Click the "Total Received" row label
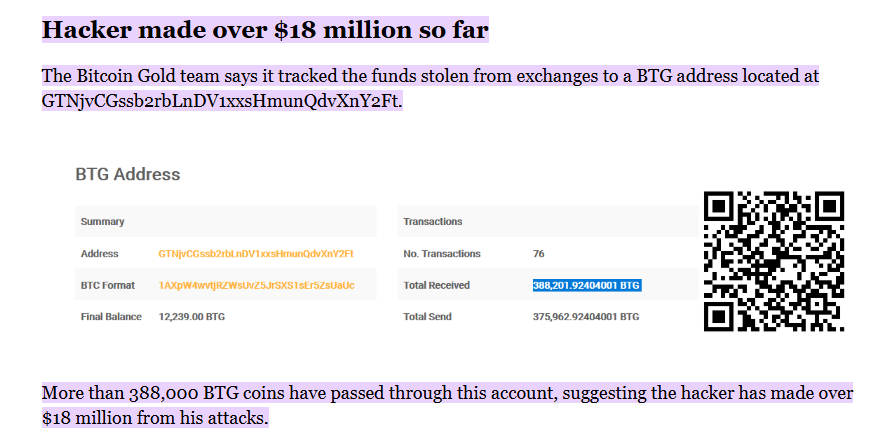869x439 pixels. coord(436,286)
